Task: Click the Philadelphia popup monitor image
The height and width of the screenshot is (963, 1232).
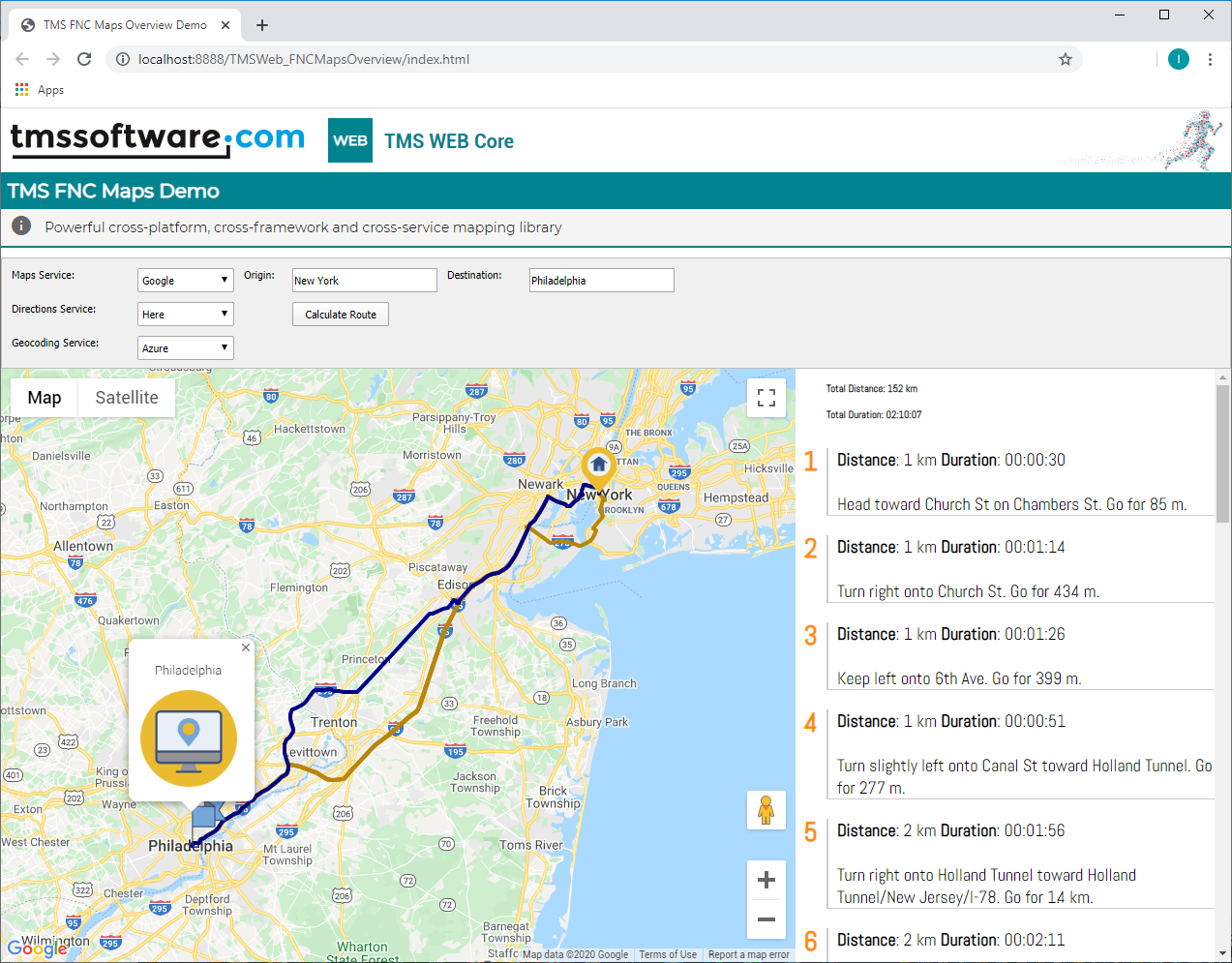Action: [189, 738]
